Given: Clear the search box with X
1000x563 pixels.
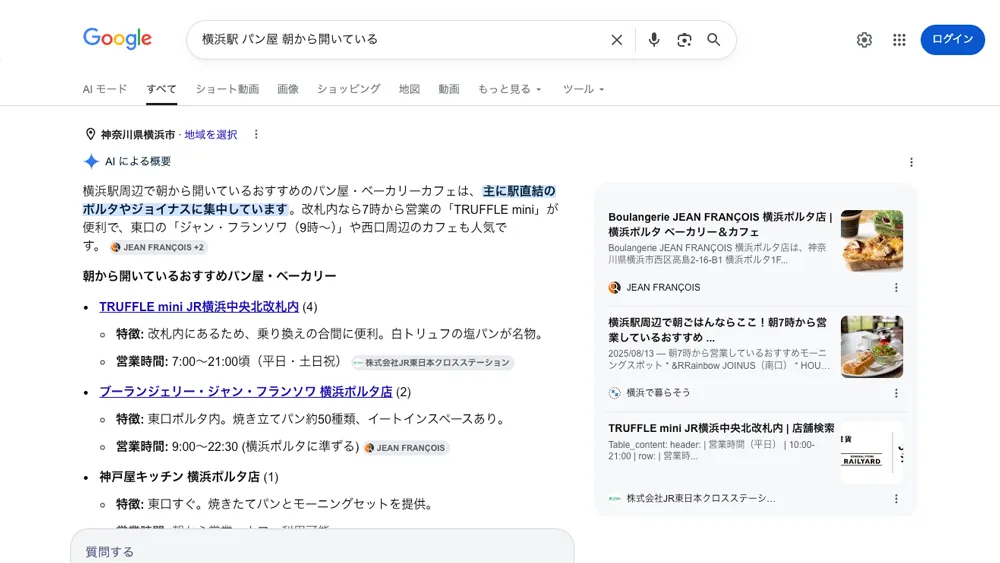Looking at the screenshot, I should (617, 40).
